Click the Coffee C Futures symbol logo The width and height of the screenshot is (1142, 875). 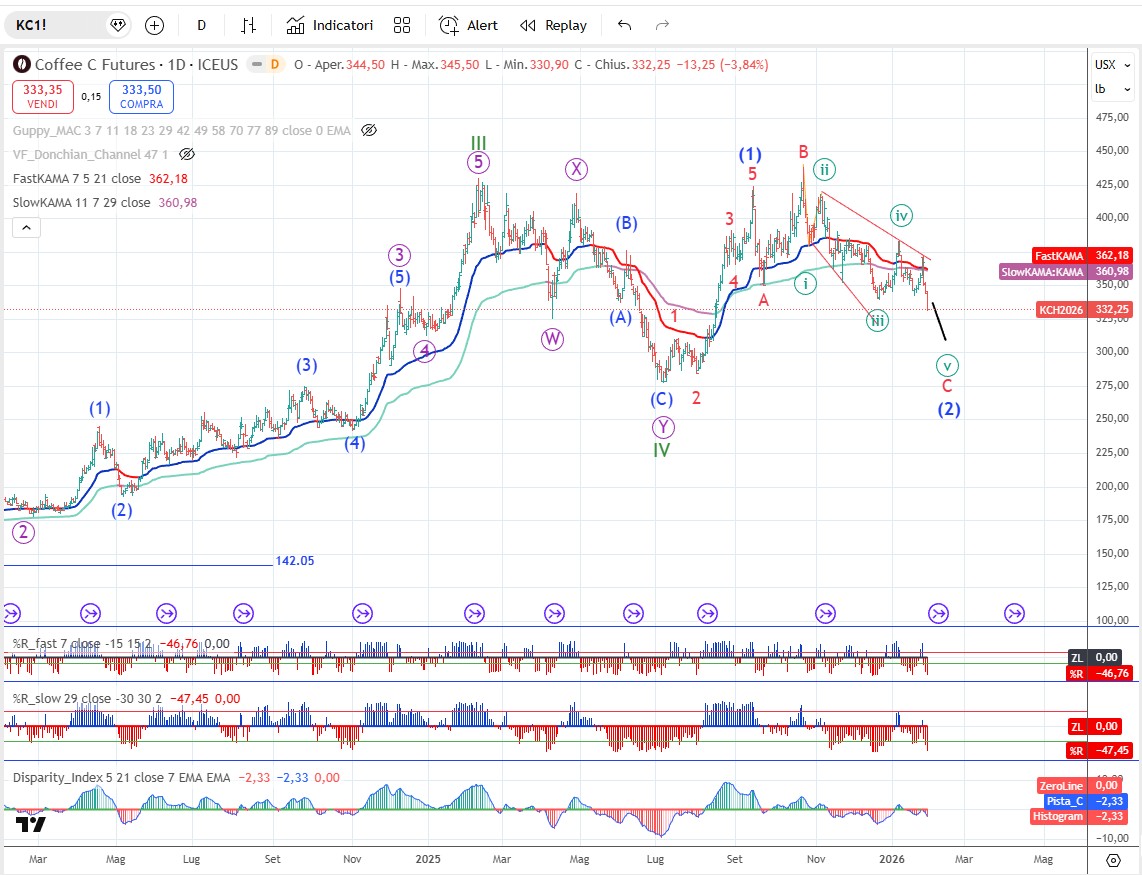point(21,64)
